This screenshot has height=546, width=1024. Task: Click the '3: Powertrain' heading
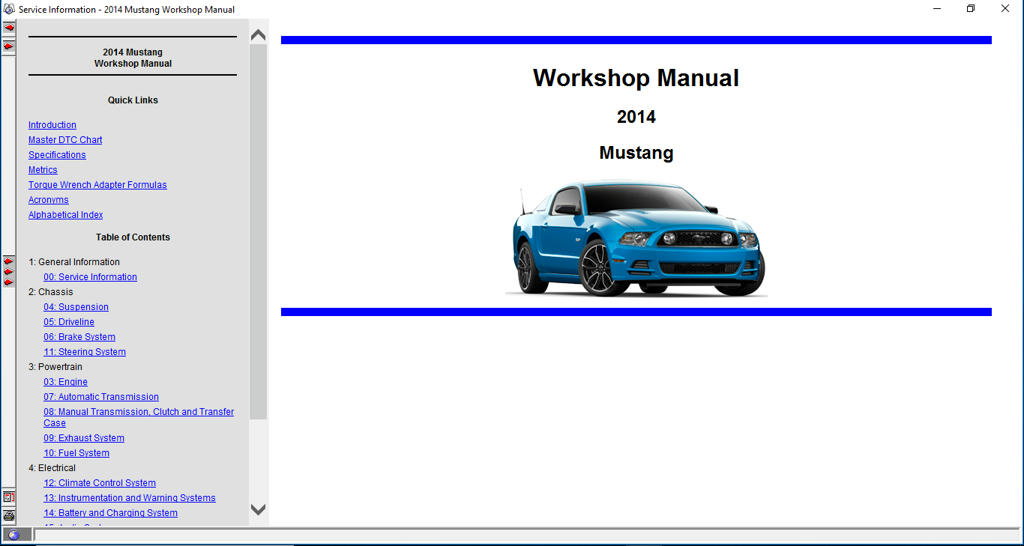(56, 367)
